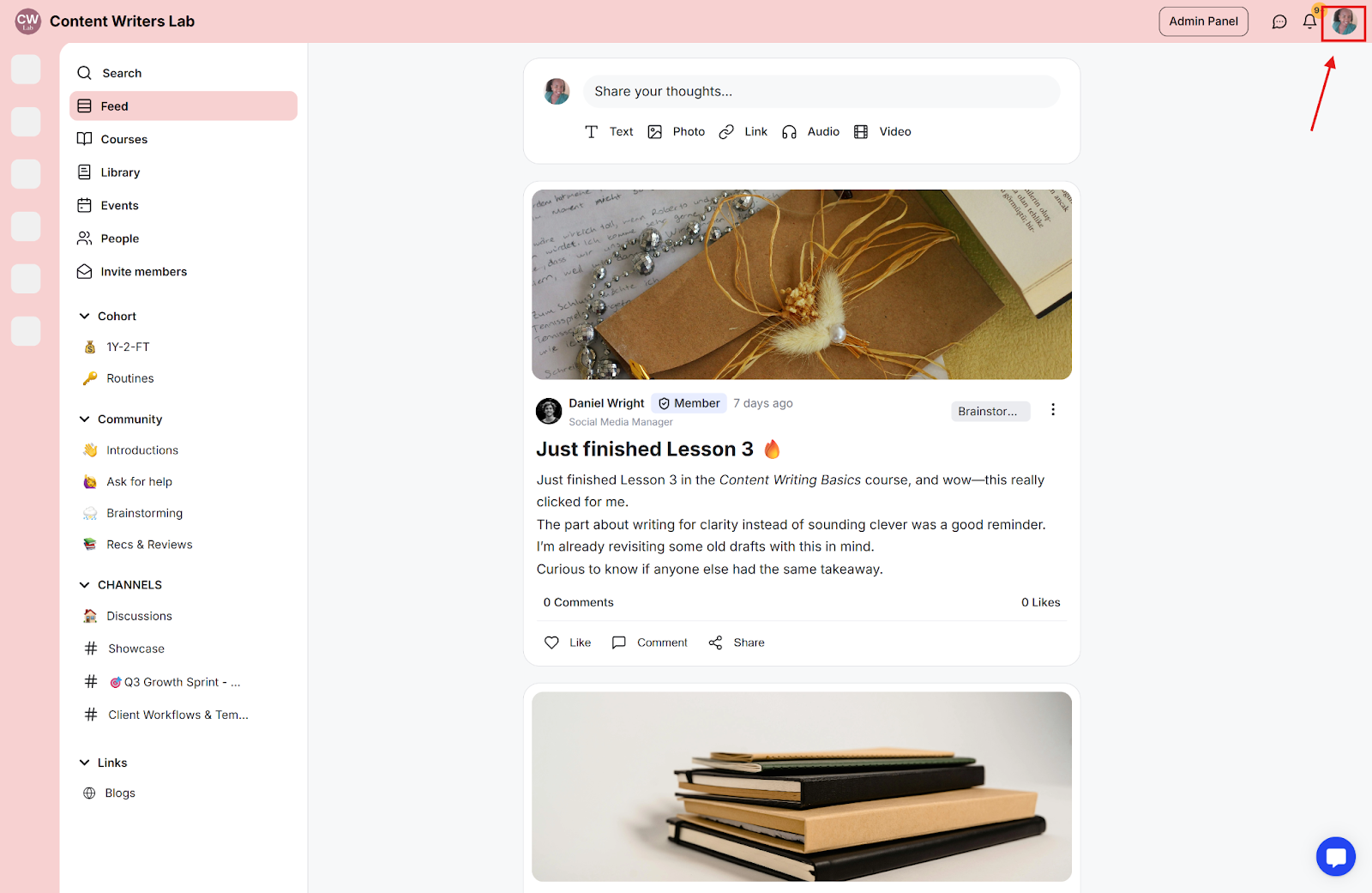
Task: Open the support chat bubble widget
Action: pyautogui.click(x=1336, y=856)
